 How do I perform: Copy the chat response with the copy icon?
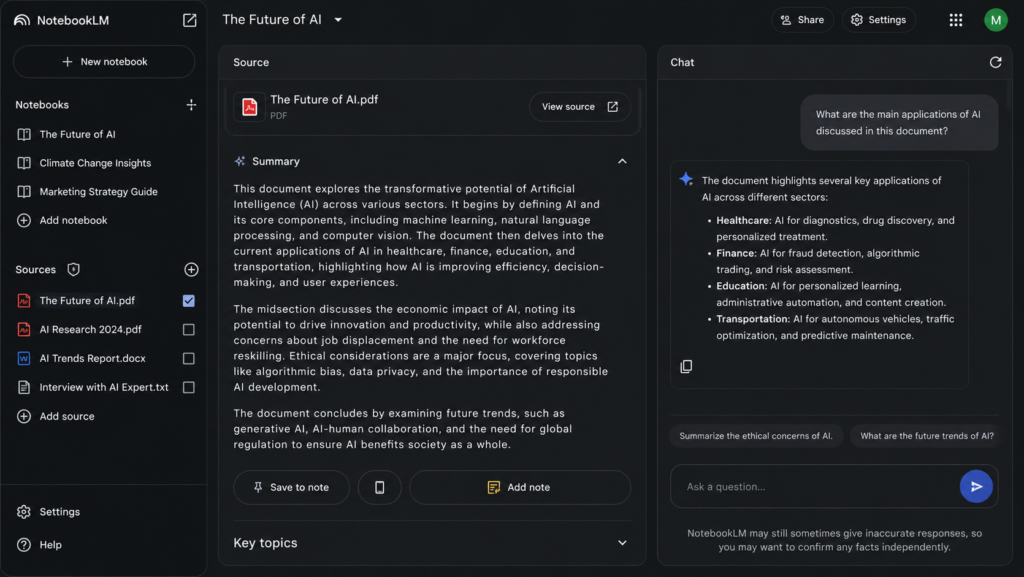(x=686, y=366)
